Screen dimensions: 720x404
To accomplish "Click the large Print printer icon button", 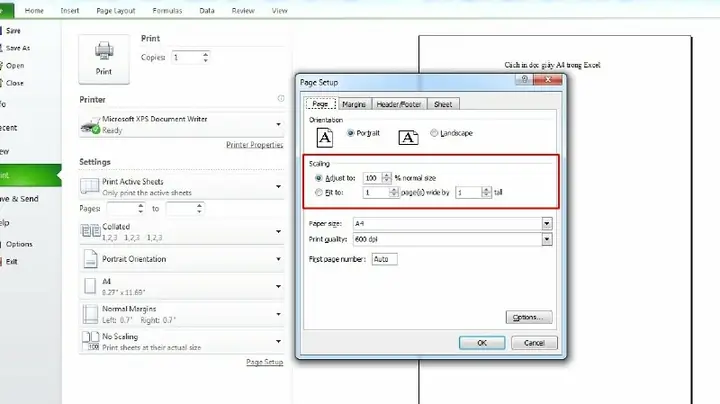I will pos(104,59).
